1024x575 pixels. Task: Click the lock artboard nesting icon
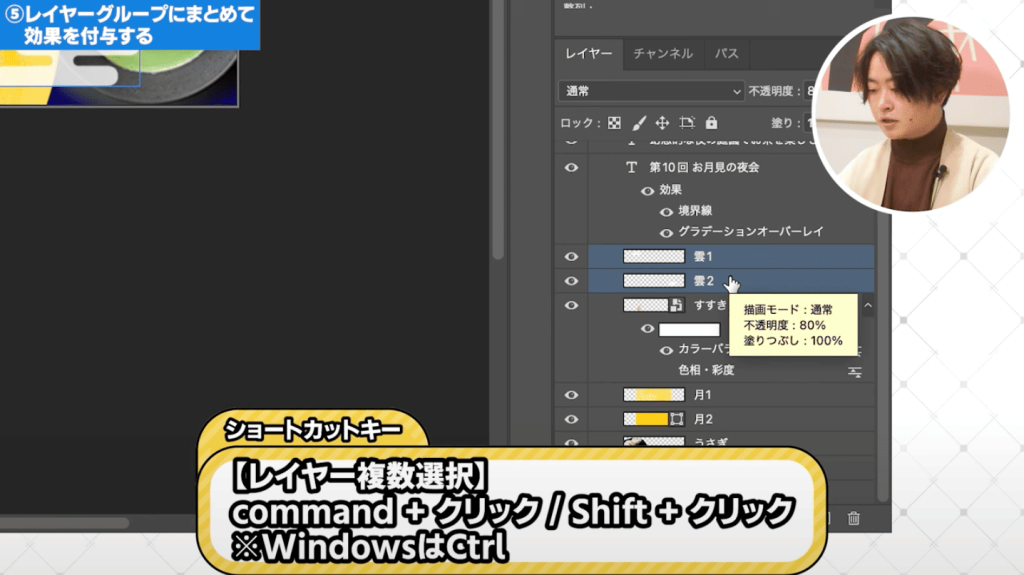tap(686, 123)
